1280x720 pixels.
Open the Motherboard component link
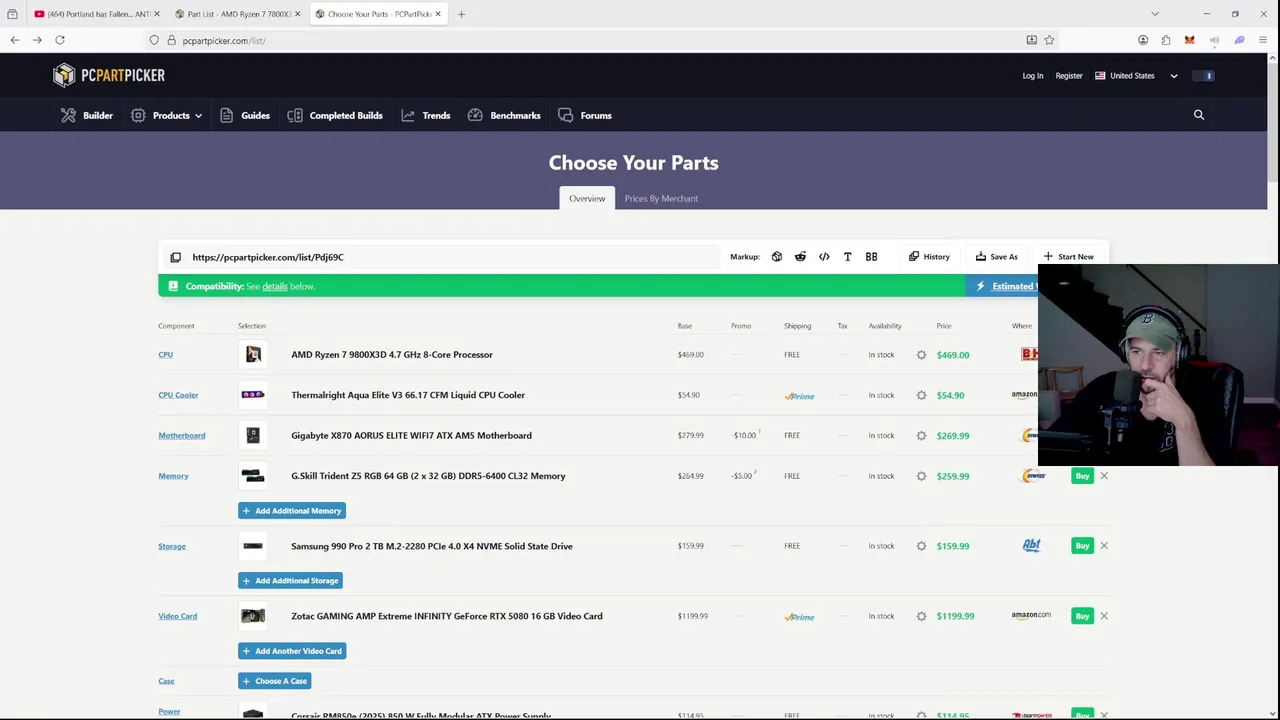pos(181,436)
